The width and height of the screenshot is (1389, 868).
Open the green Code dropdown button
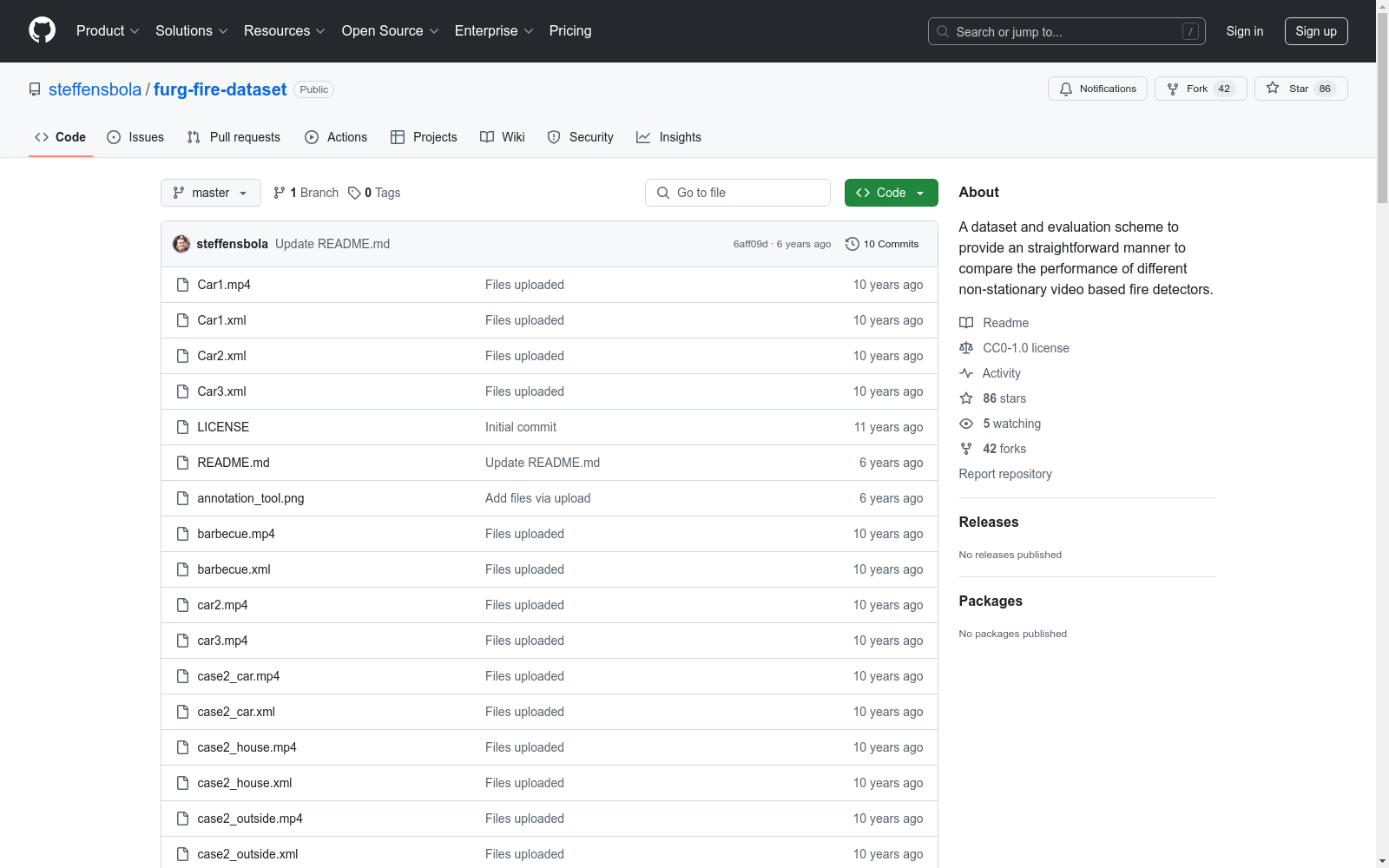[891, 193]
